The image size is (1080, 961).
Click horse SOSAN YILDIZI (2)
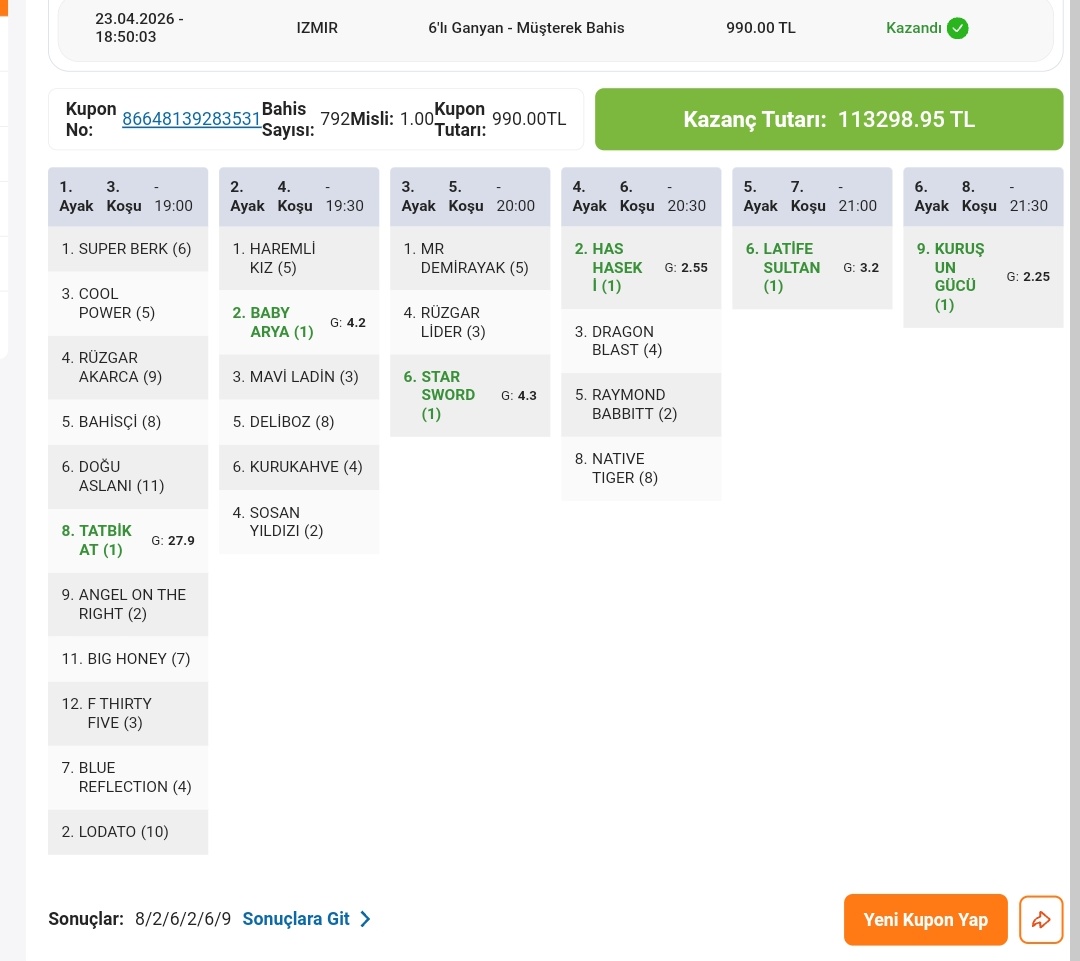[x=299, y=521]
